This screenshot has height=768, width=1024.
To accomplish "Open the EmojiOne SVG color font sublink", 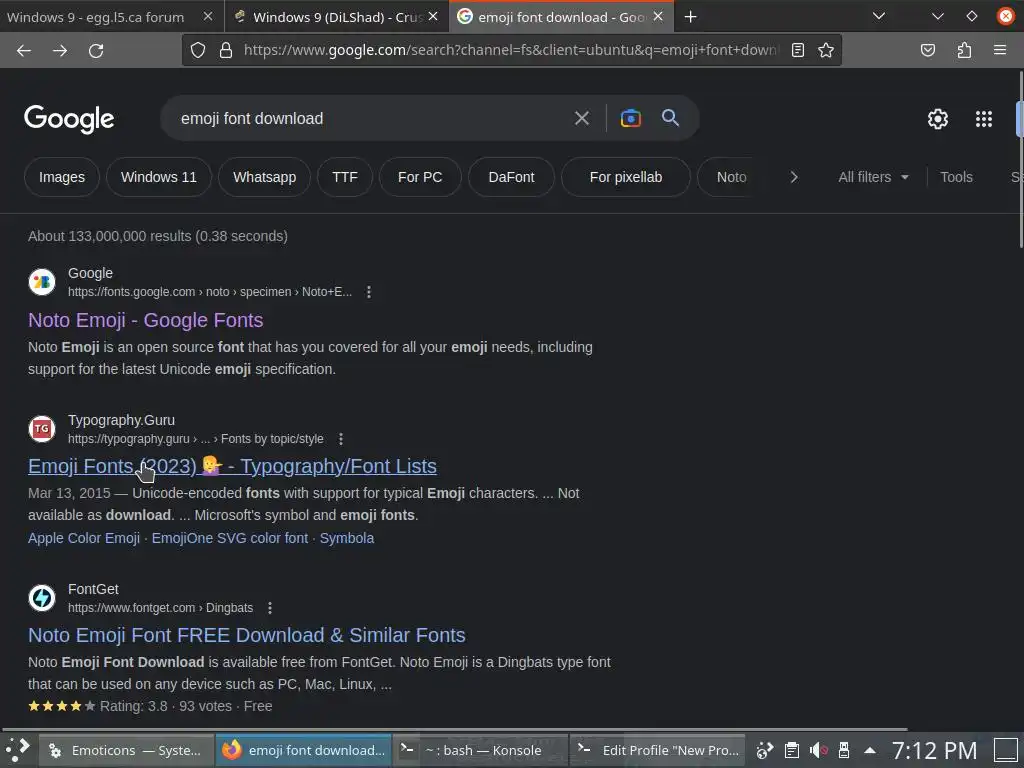I will (230, 538).
